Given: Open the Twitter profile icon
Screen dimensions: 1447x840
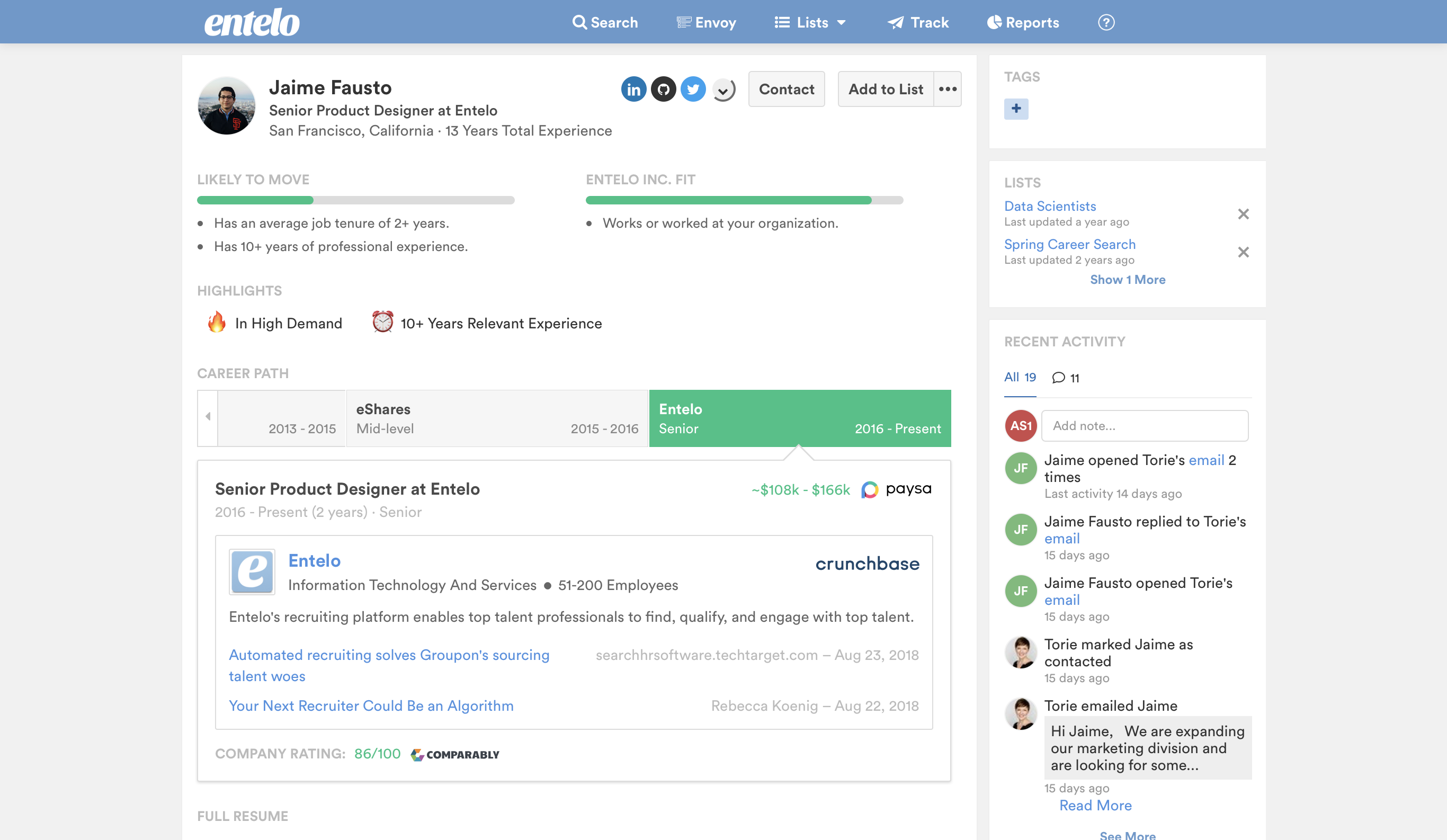Looking at the screenshot, I should (693, 89).
